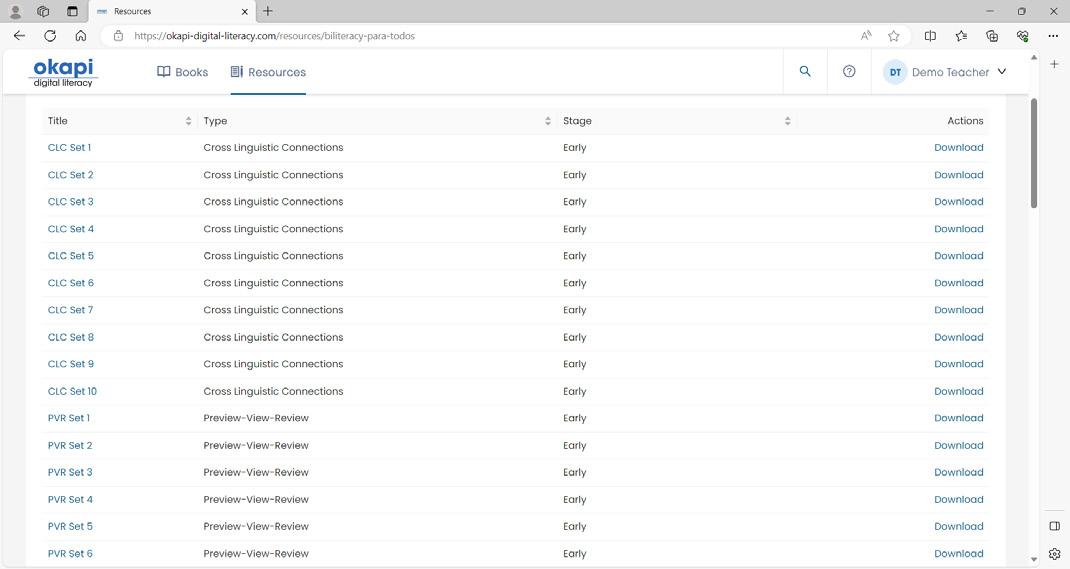Open the help question mark icon
1070x569 pixels.
tap(849, 71)
